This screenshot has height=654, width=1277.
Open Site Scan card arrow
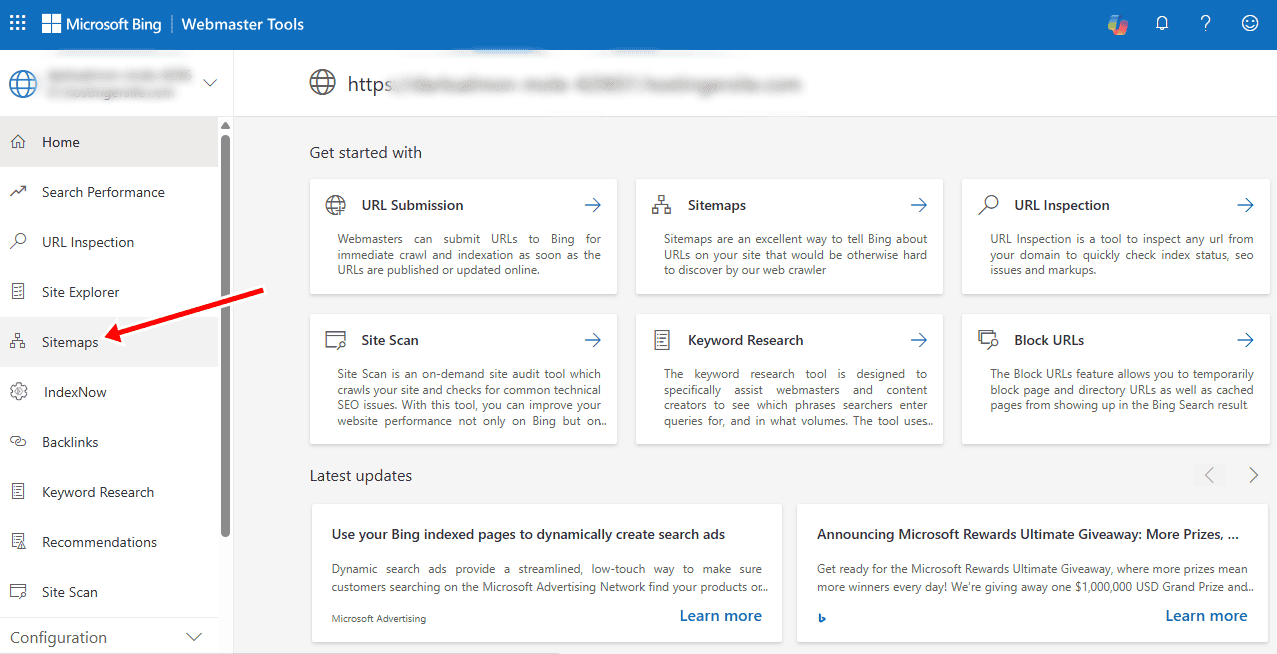click(593, 340)
